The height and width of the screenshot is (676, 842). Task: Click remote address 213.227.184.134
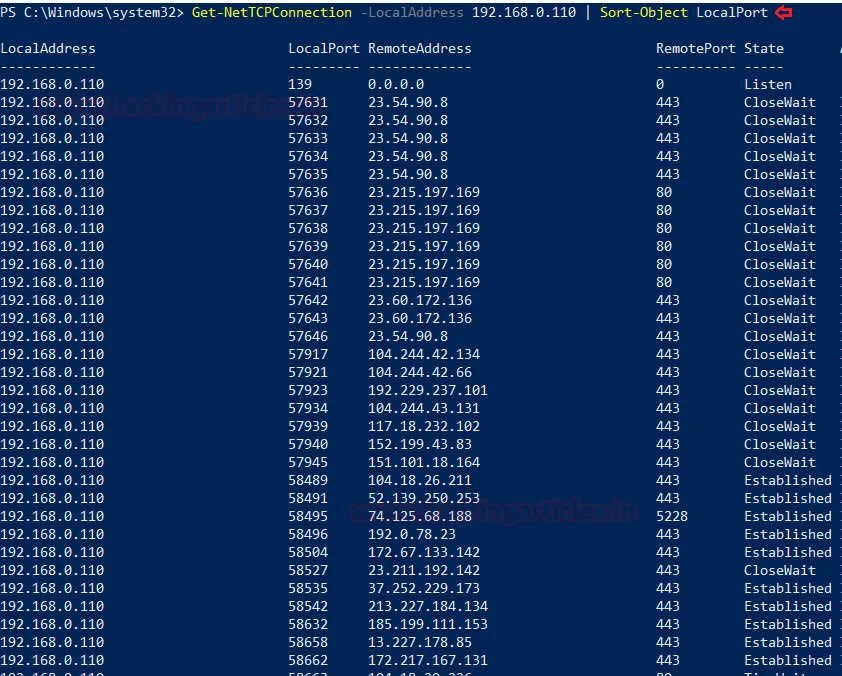[x=428, y=606]
